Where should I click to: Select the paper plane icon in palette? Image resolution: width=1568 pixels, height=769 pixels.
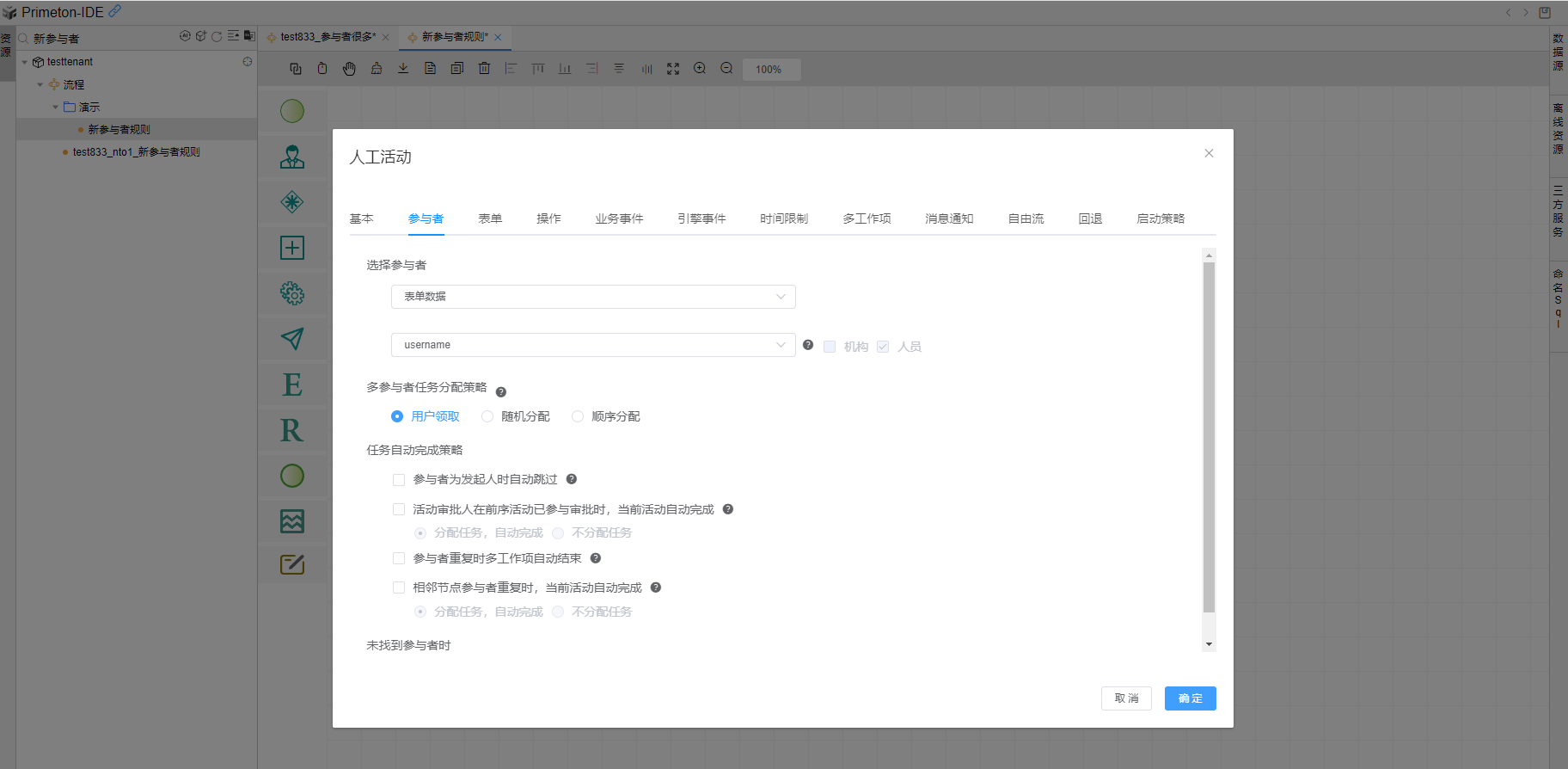[x=292, y=339]
